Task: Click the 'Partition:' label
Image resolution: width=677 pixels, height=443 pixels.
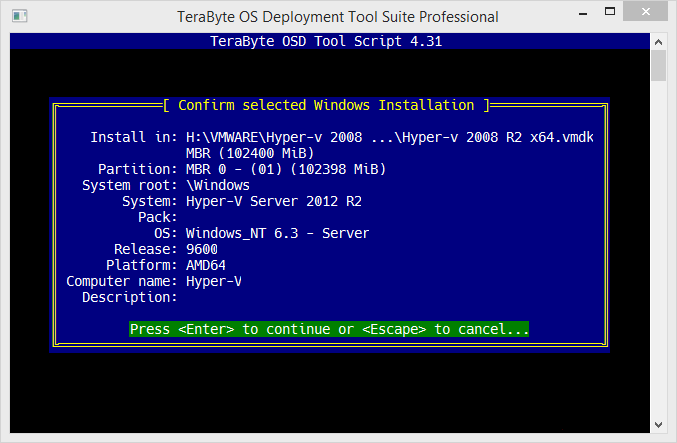Action: (x=138, y=169)
